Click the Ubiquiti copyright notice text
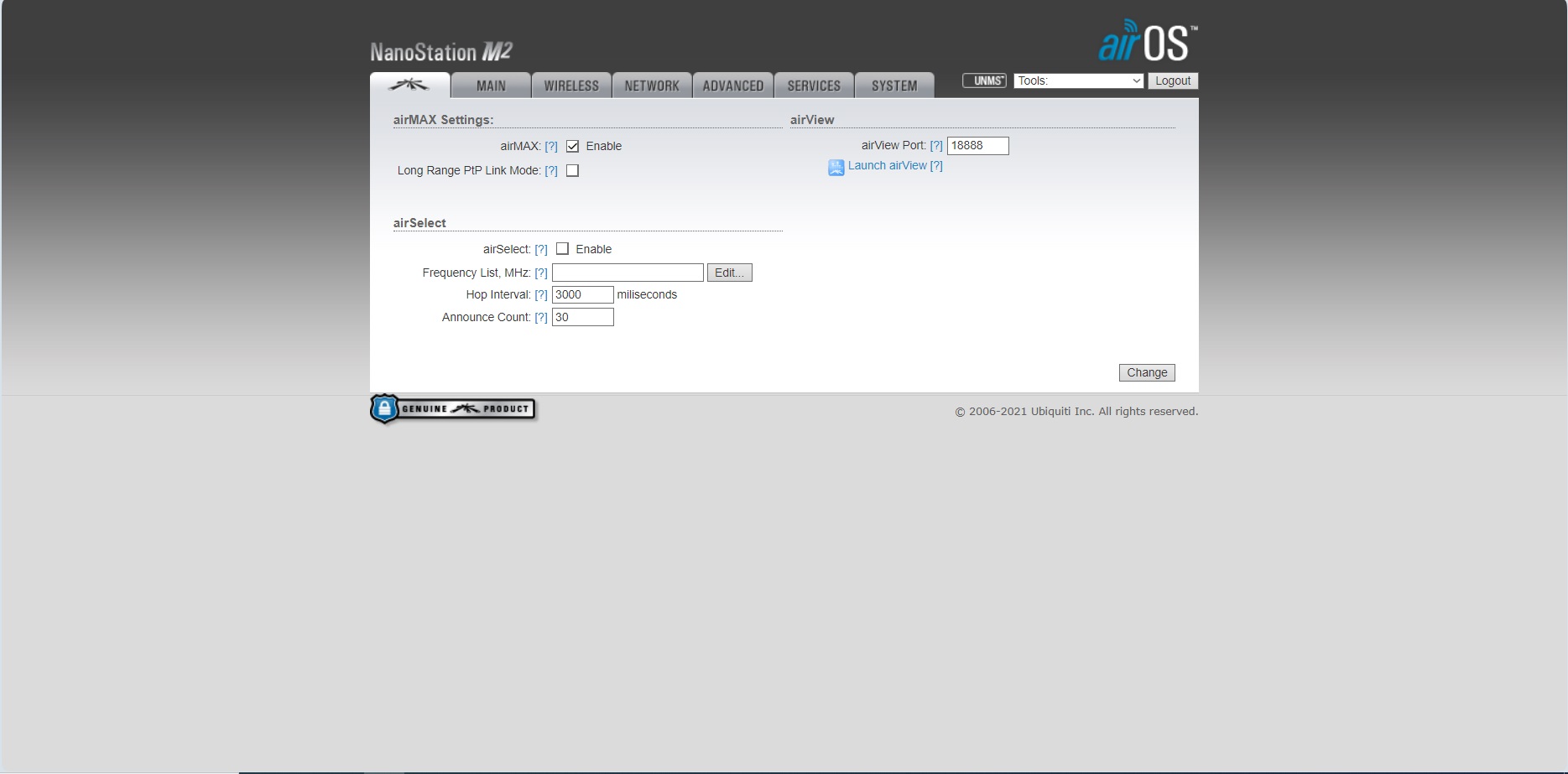The image size is (1568, 774). click(x=1076, y=411)
